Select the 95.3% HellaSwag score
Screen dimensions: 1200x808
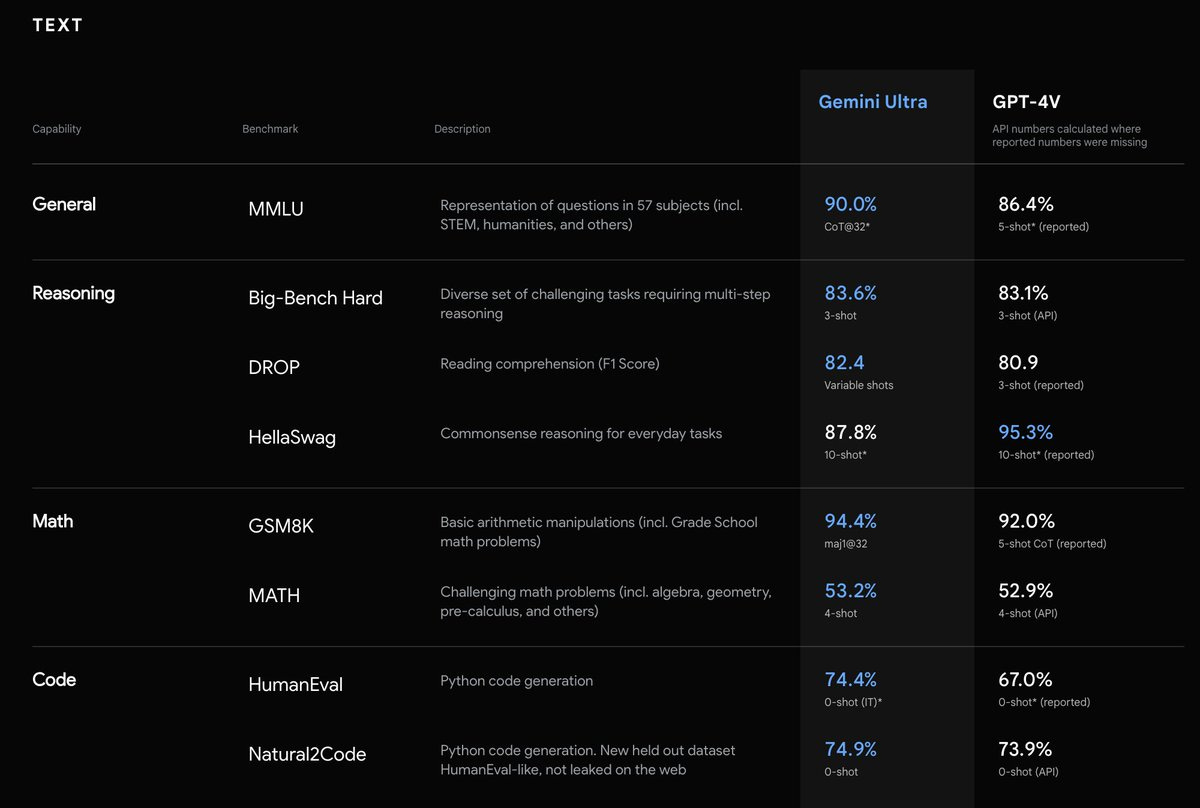coord(1025,432)
